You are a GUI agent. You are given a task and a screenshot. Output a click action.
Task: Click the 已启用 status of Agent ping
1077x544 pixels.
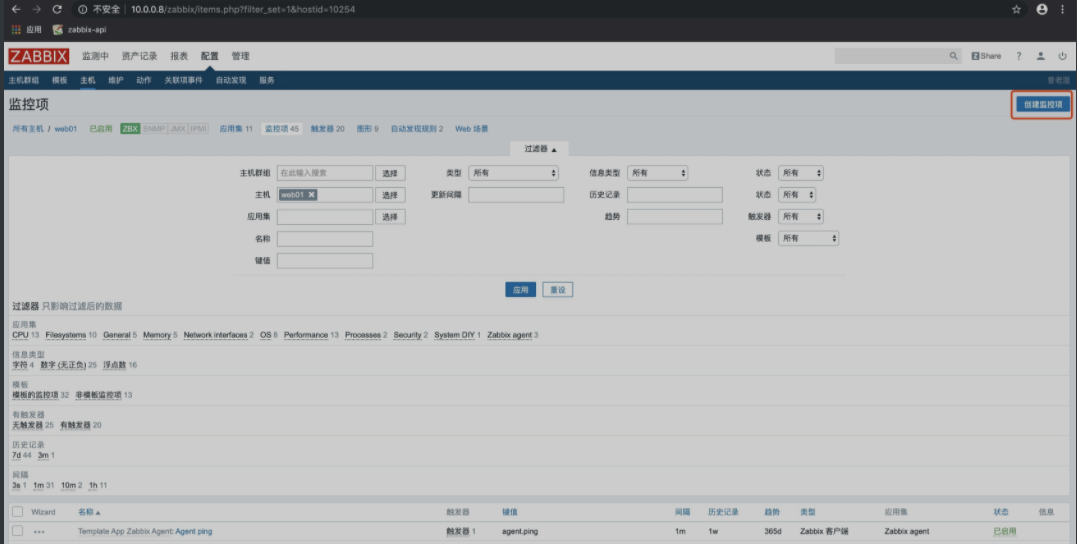[1005, 532]
